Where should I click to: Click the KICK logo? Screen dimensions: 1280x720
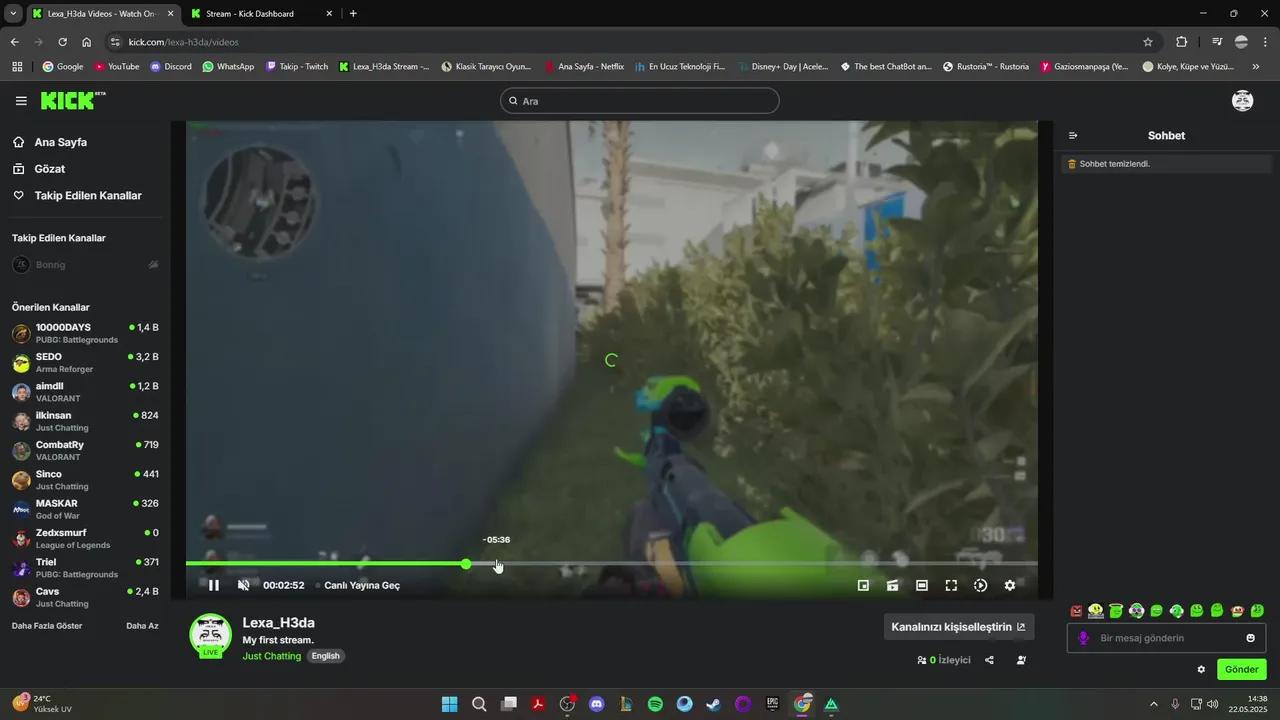[72, 100]
